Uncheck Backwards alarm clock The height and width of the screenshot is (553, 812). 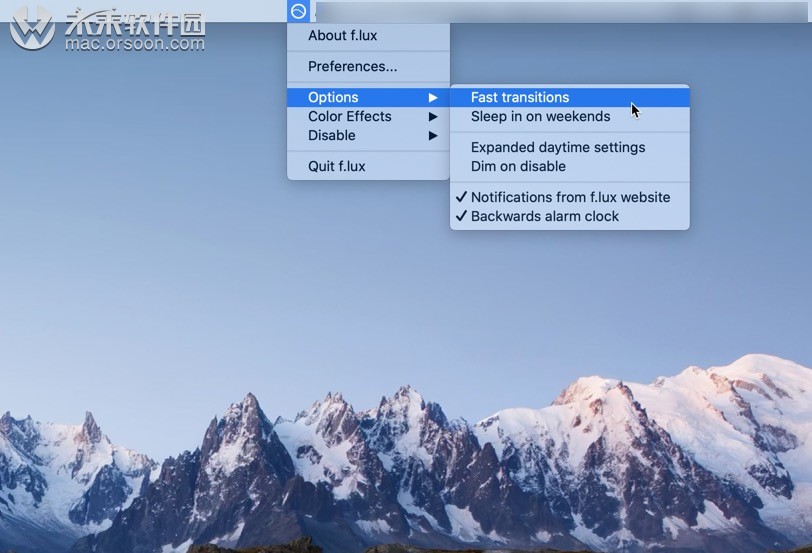point(570,216)
